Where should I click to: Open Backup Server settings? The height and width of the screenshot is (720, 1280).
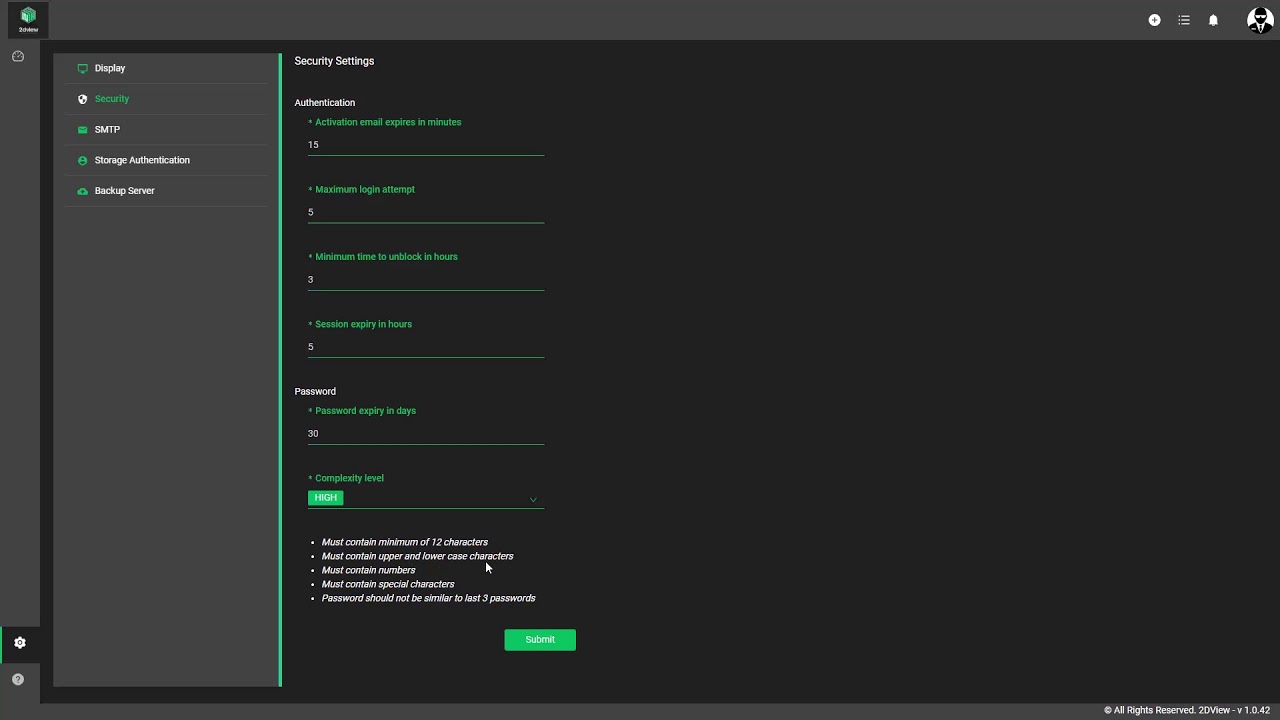(167, 191)
